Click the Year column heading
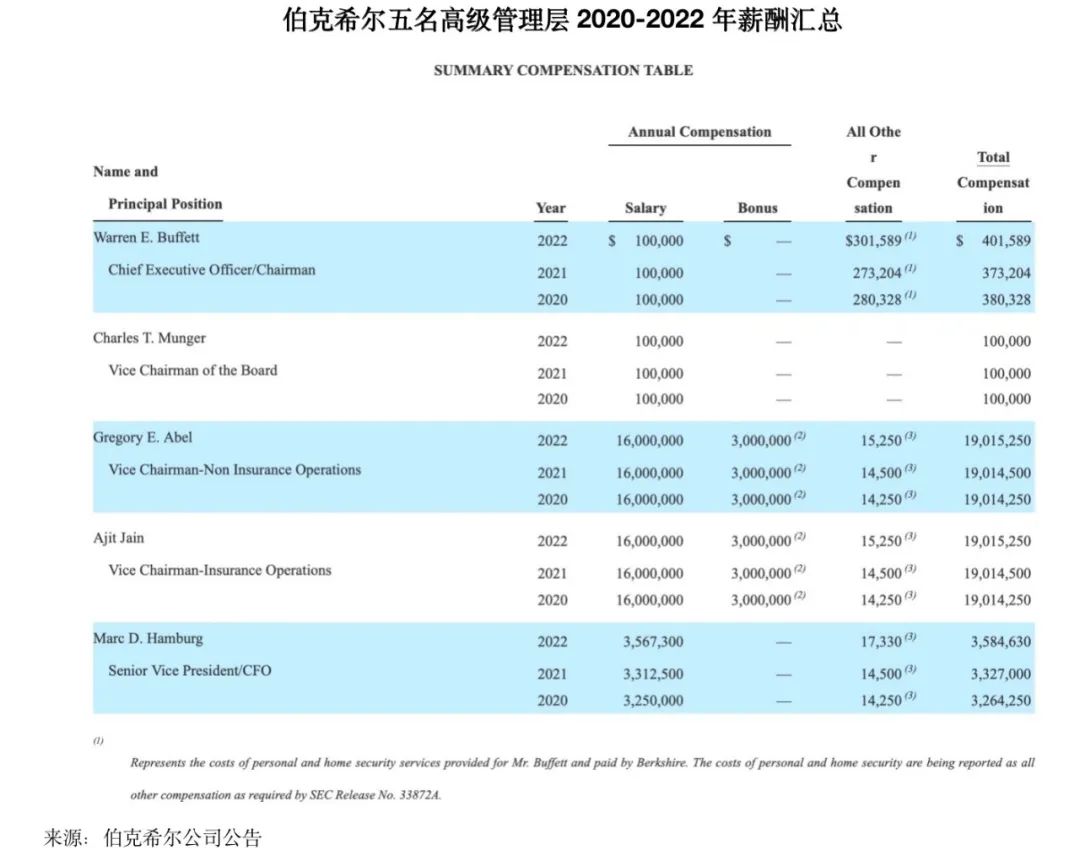 (550, 207)
